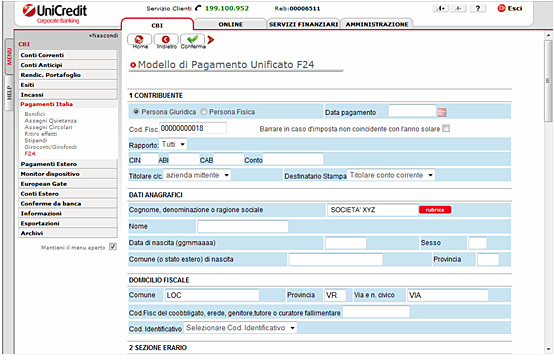The image size is (554, 360).
Task: Open European Gate menu item
Action: click(x=67, y=183)
